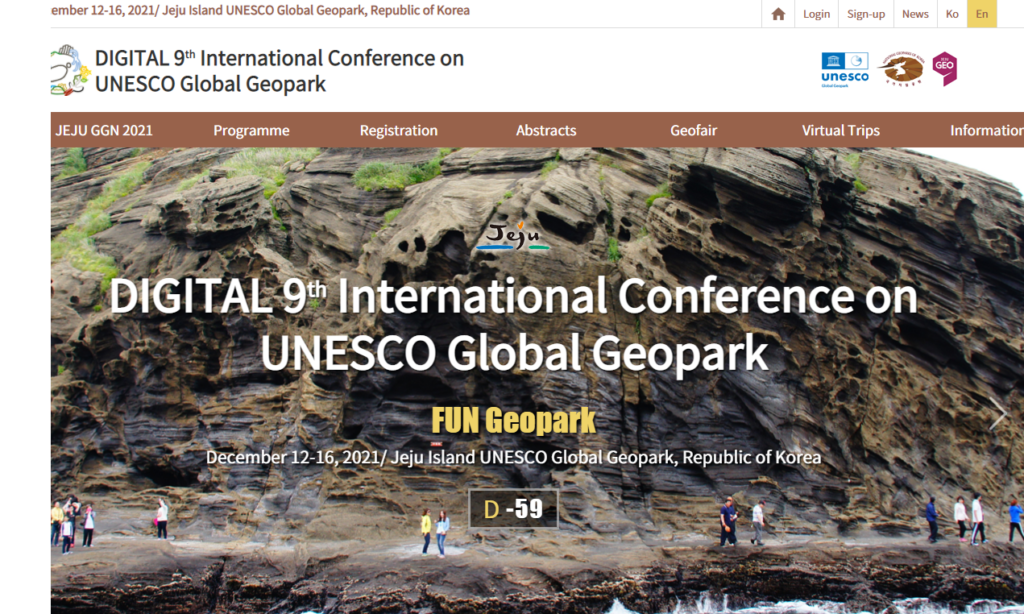Viewport: 1024px width, 614px height.
Task: Click the pink Jeju GEO hexagon logo
Action: tap(944, 69)
